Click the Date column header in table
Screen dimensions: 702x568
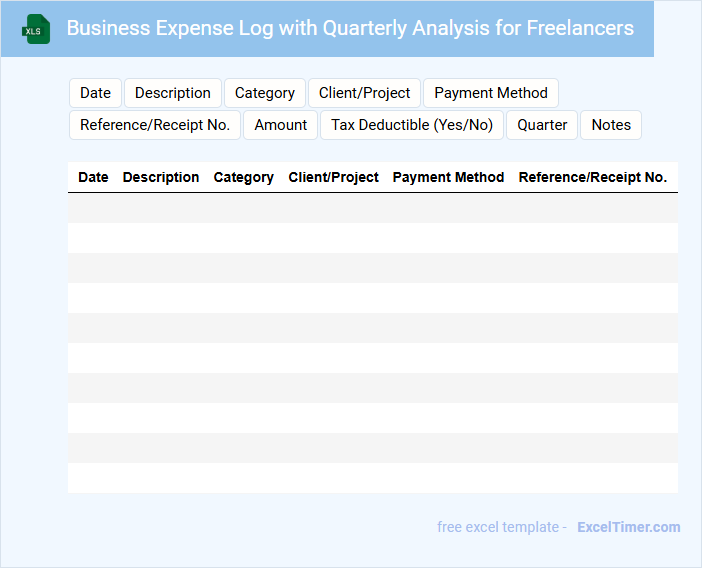(93, 177)
